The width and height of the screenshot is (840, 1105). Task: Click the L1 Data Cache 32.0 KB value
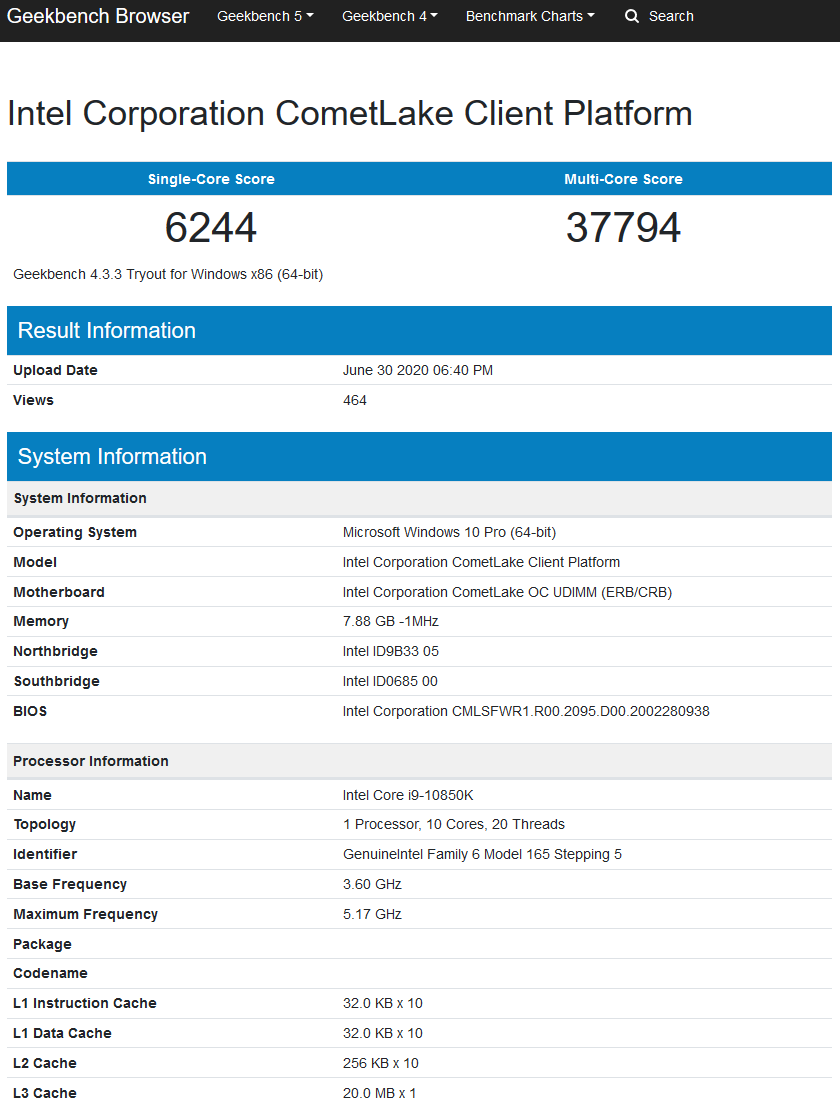pyautogui.click(x=383, y=1034)
